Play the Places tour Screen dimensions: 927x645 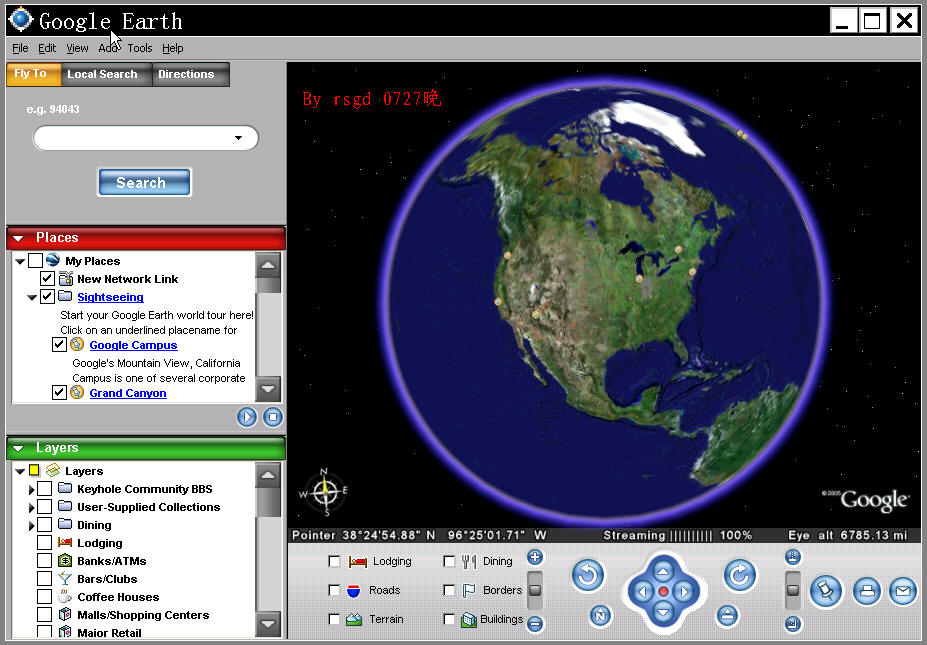coord(247,417)
